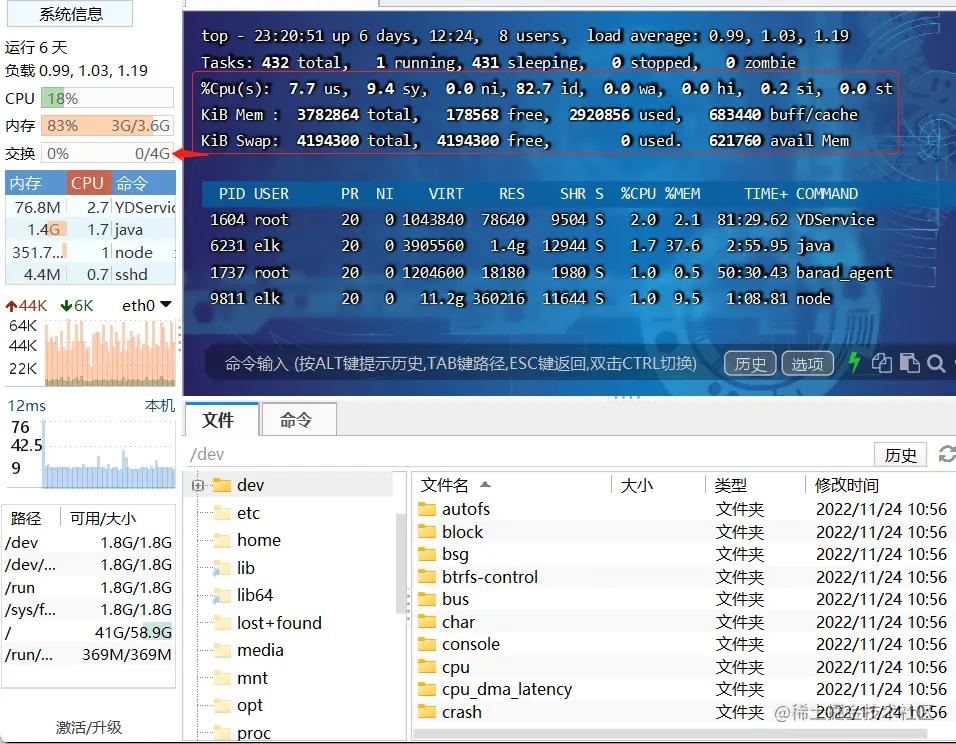Click the java process row in sidebar
The width and height of the screenshot is (956, 744).
point(90,230)
